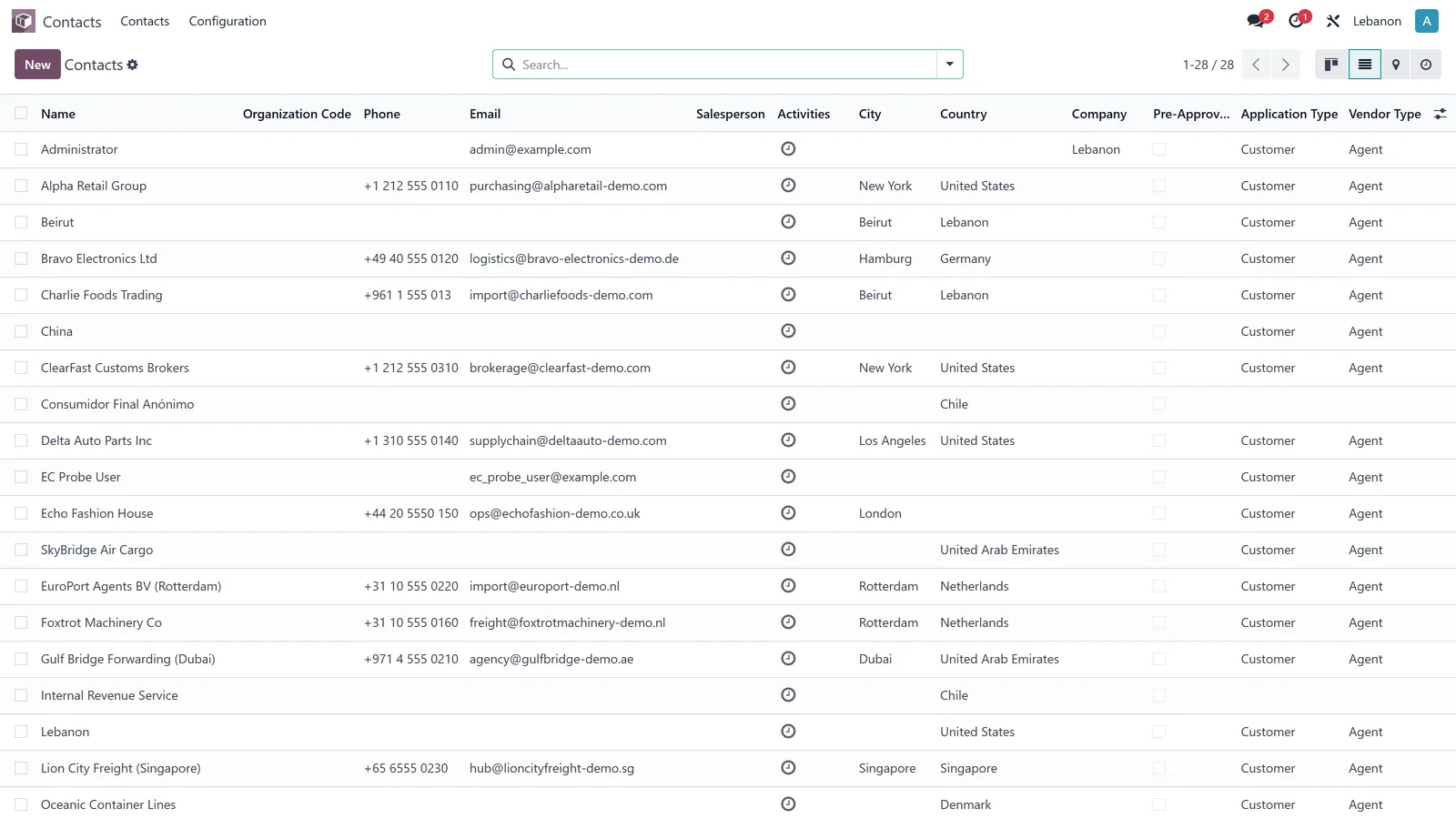This screenshot has height=819, width=1456.
Task: Open optional columns adjust icon
Action: click(1440, 114)
